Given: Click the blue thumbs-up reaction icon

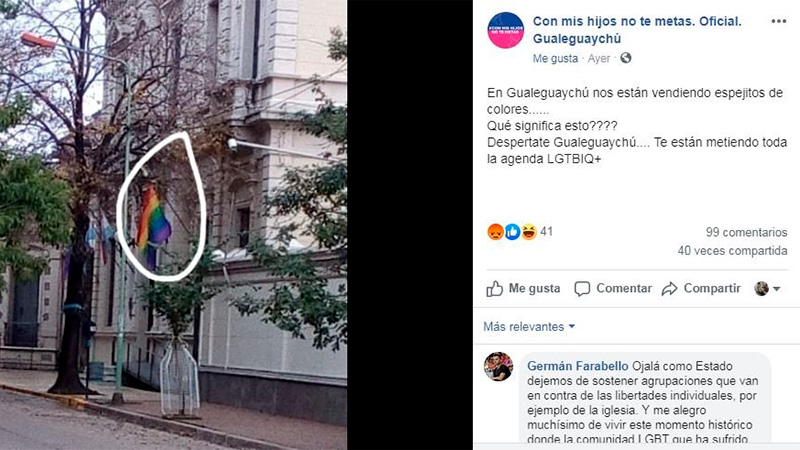Looking at the screenshot, I should pyautogui.click(x=512, y=232).
